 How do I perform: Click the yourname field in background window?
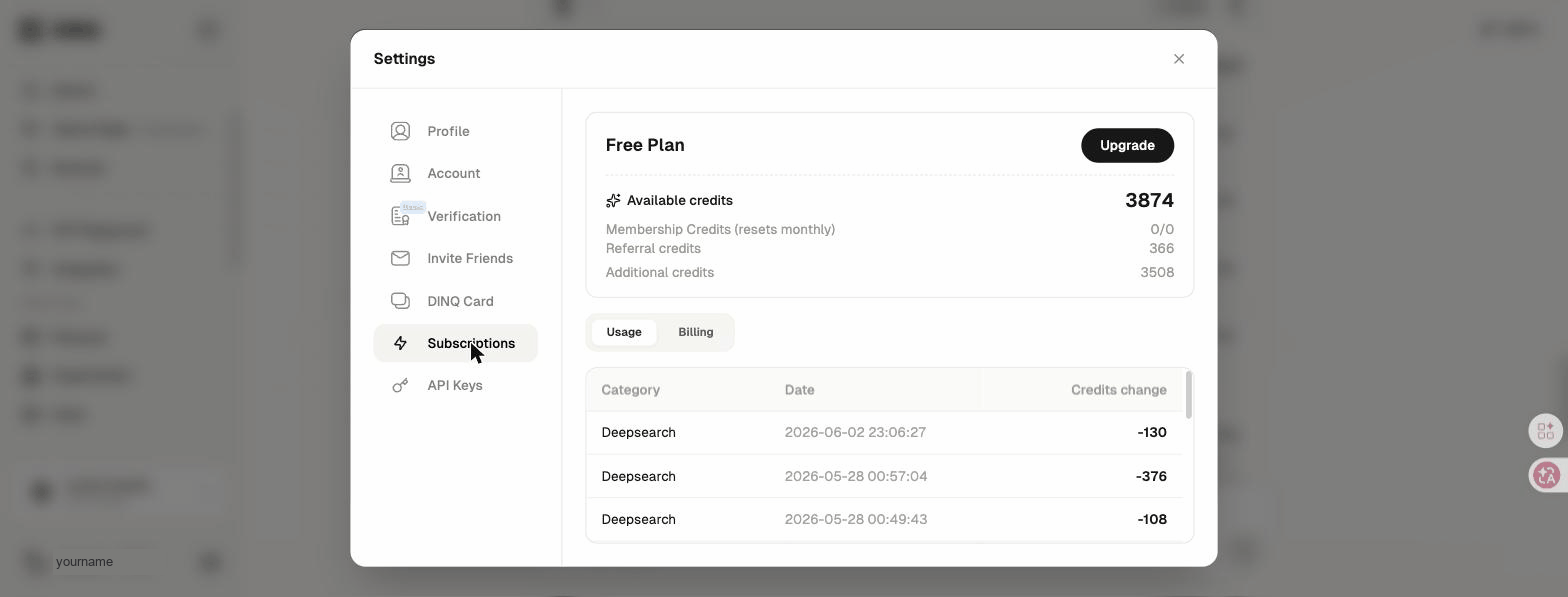click(x=105, y=562)
